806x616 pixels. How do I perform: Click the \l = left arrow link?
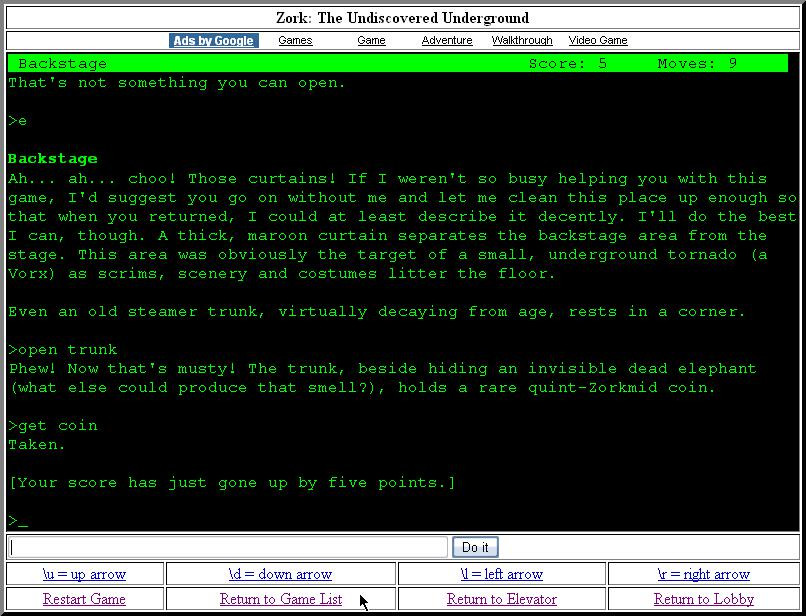point(502,574)
